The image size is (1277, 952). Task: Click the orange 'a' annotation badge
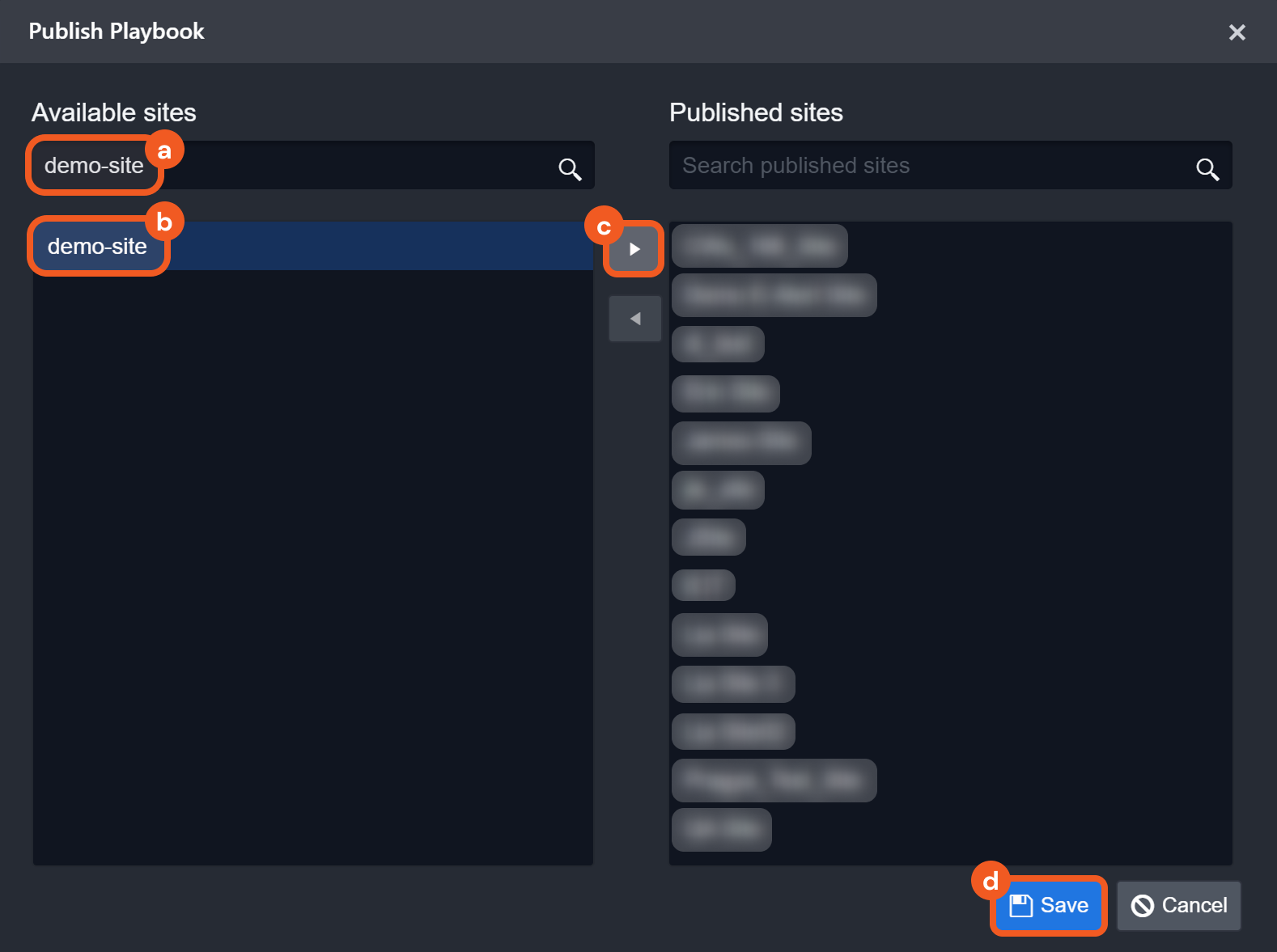point(164,150)
